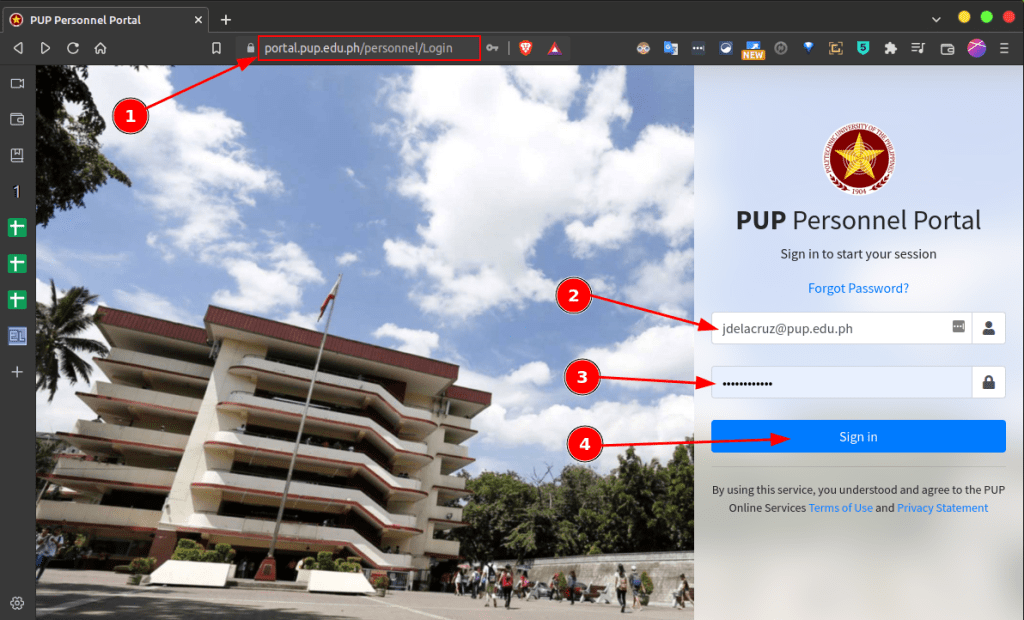Open the password manager icon in email field
The height and width of the screenshot is (620, 1024).
point(958,327)
